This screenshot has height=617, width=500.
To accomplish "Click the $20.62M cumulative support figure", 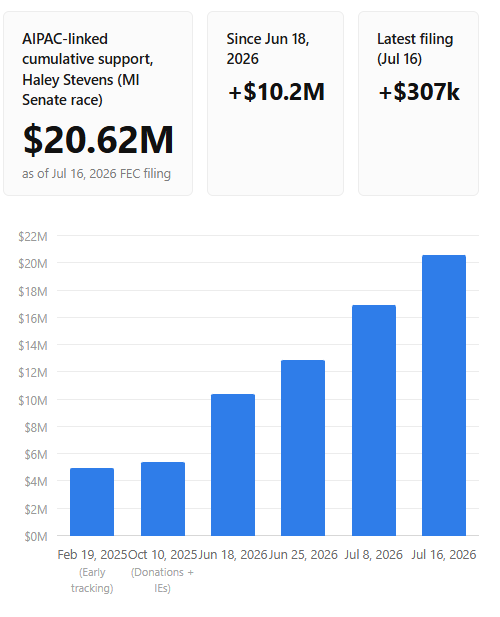I will pos(98,139).
